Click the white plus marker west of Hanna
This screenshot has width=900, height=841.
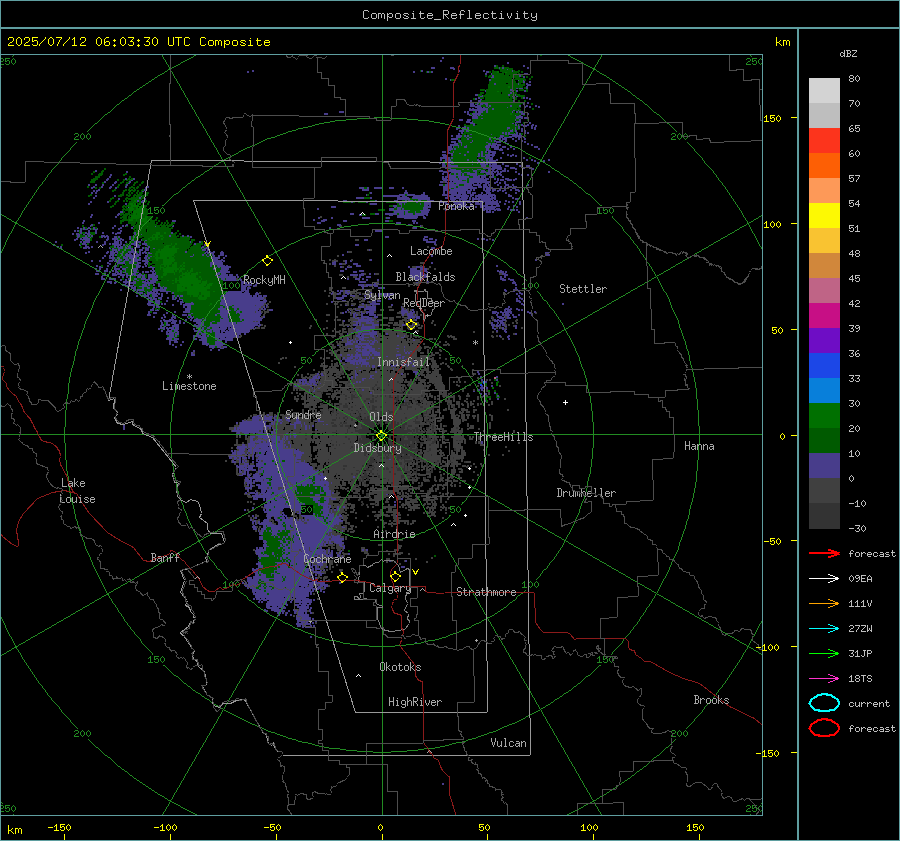point(565,402)
